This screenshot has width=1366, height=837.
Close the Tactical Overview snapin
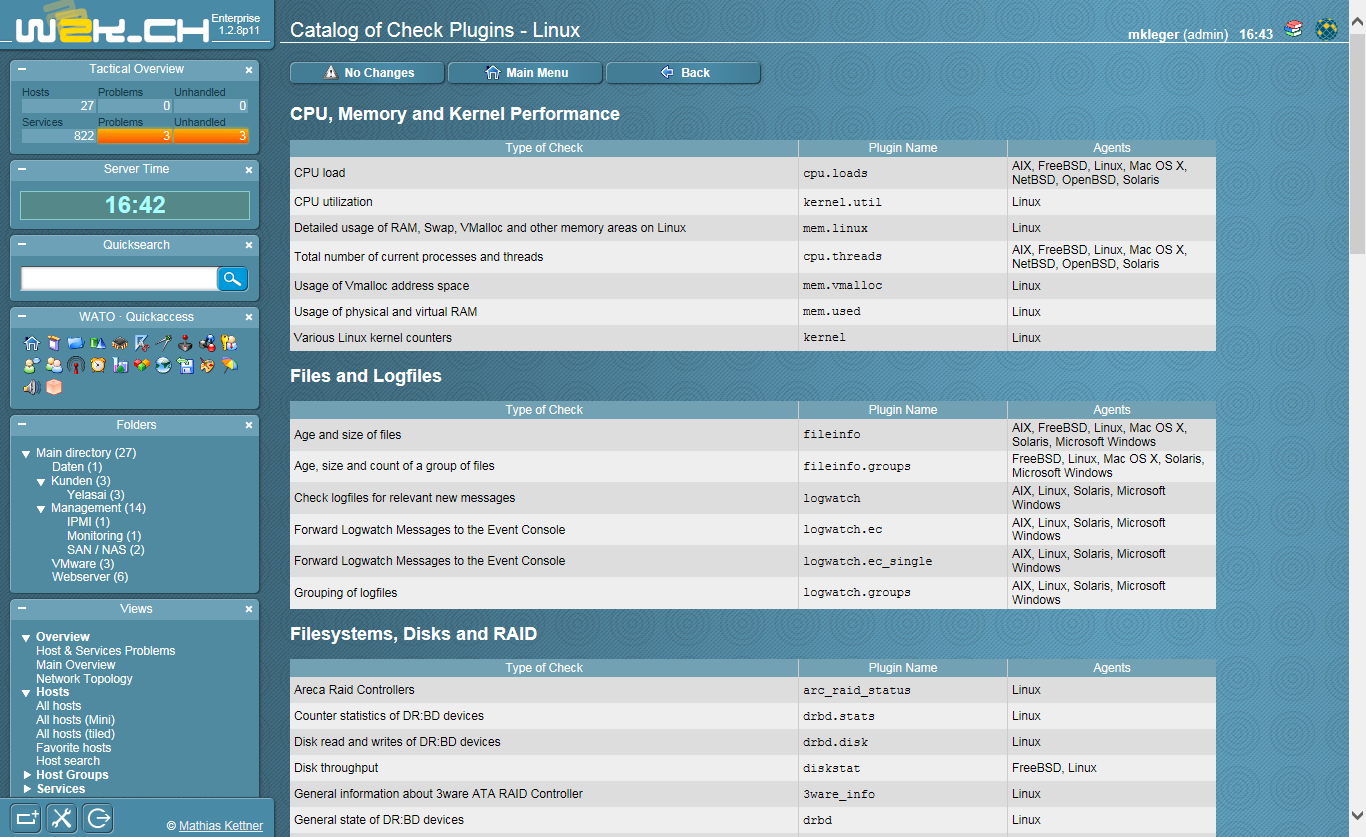[x=249, y=70]
